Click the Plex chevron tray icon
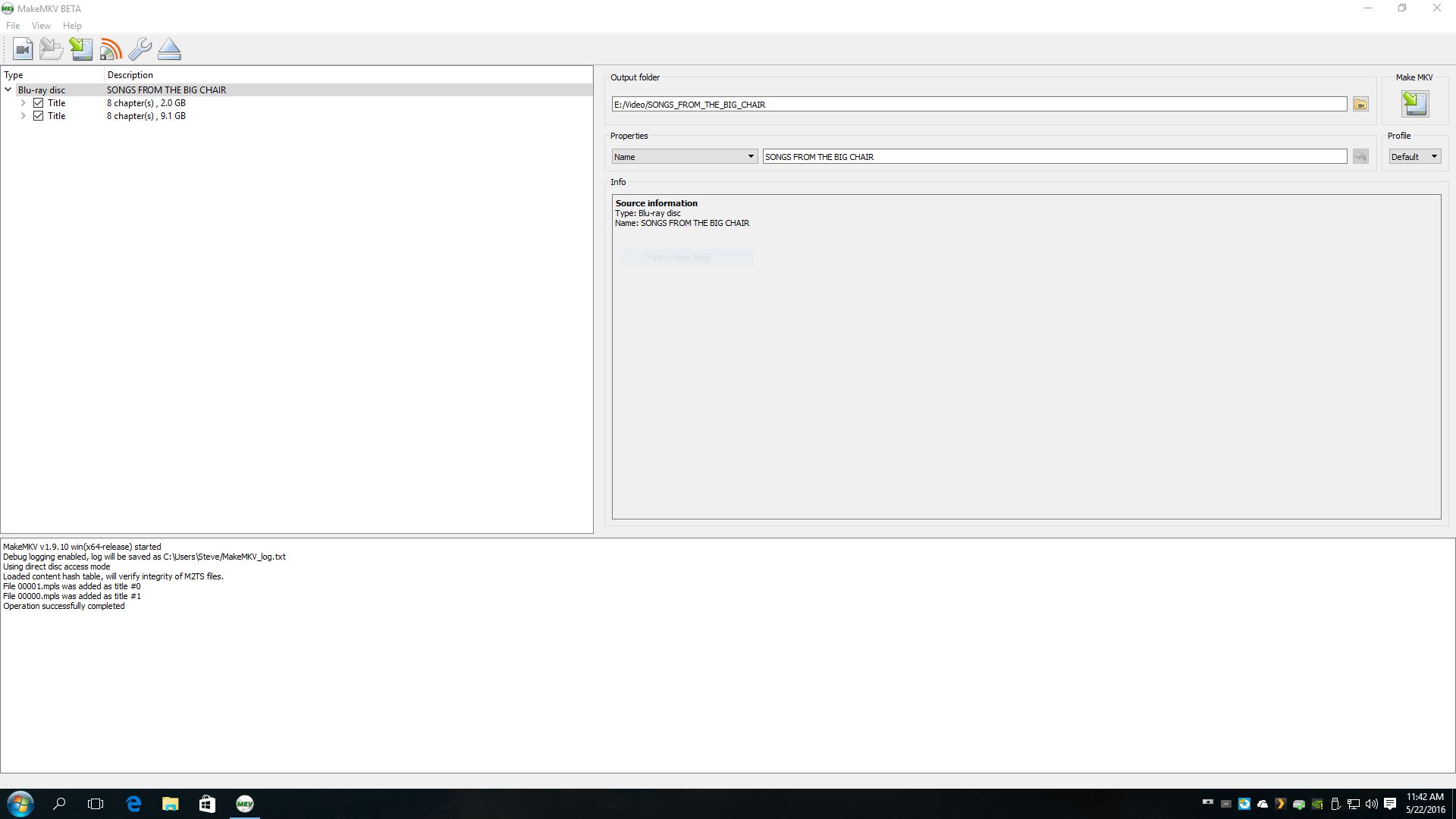Image resolution: width=1456 pixels, height=819 pixels. click(1281, 804)
